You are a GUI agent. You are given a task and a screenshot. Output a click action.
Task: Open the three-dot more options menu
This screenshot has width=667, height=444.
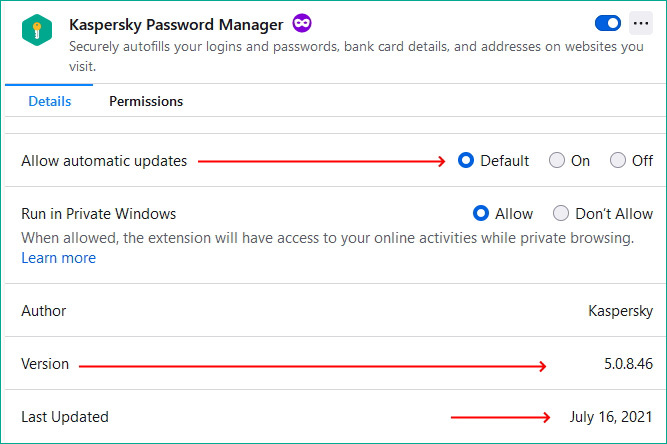tap(641, 23)
